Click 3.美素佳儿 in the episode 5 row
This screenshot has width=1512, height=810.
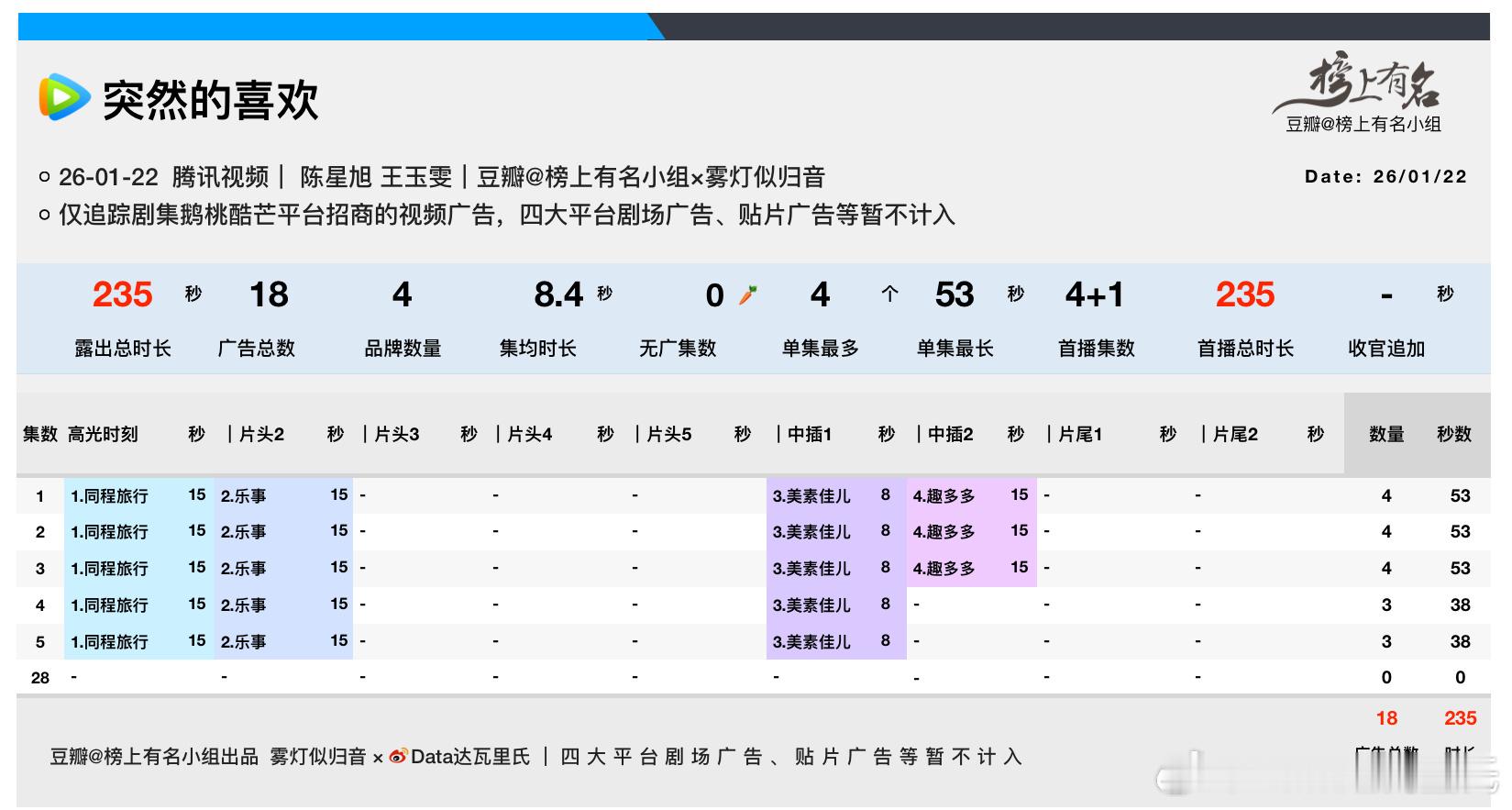811,642
